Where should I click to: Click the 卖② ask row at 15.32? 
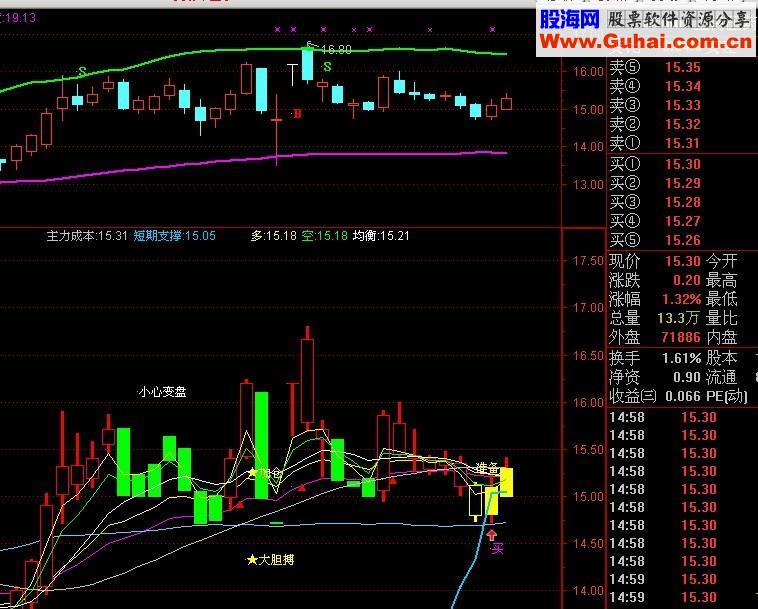pyautogui.click(x=655, y=124)
